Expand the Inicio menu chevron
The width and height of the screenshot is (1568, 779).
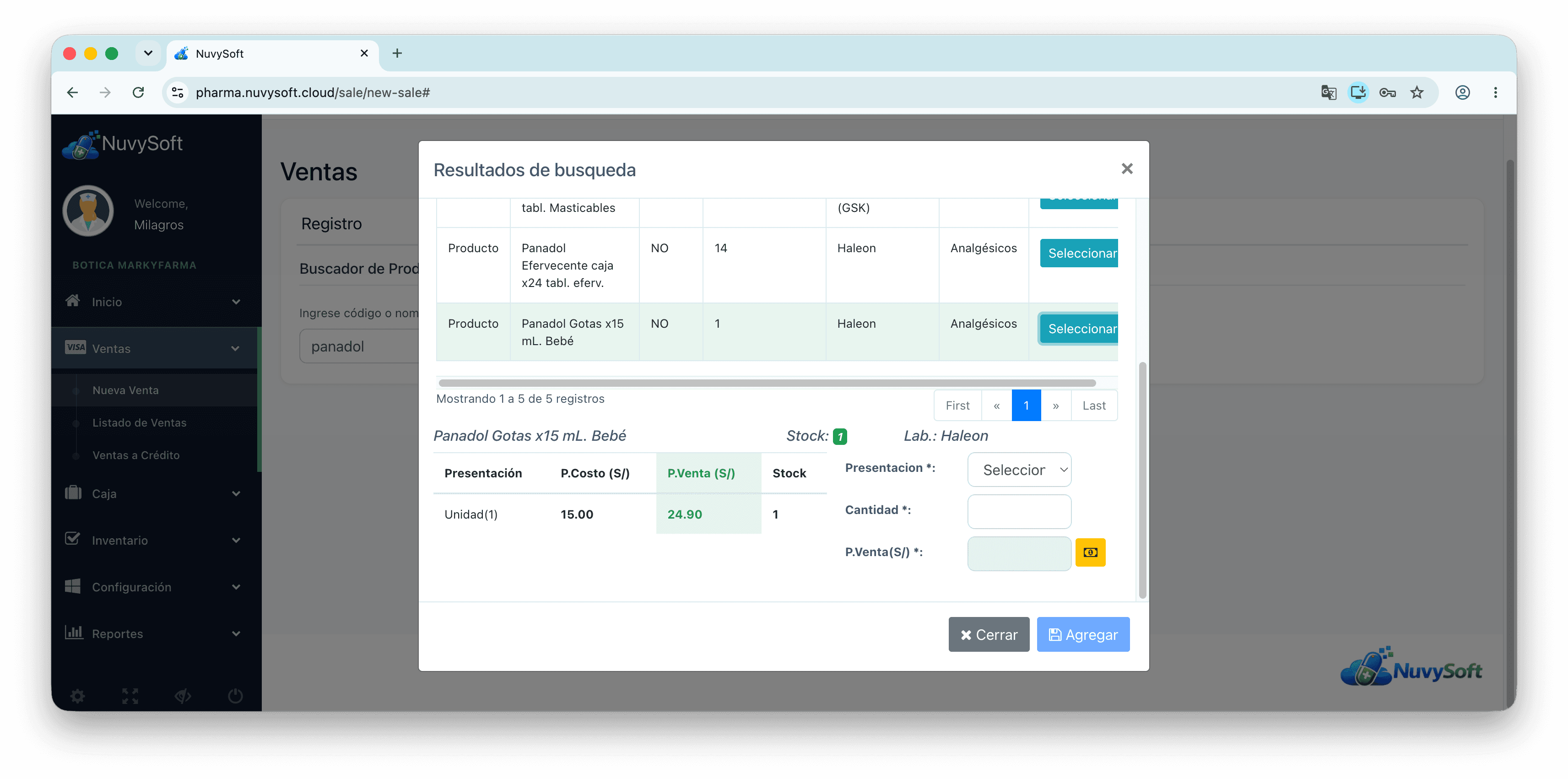[x=236, y=302]
